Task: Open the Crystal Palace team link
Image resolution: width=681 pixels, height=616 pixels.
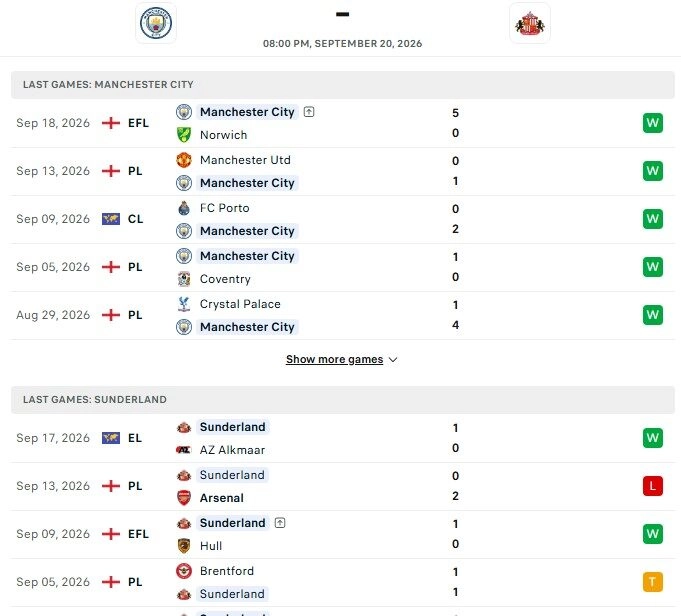Action: 240,304
